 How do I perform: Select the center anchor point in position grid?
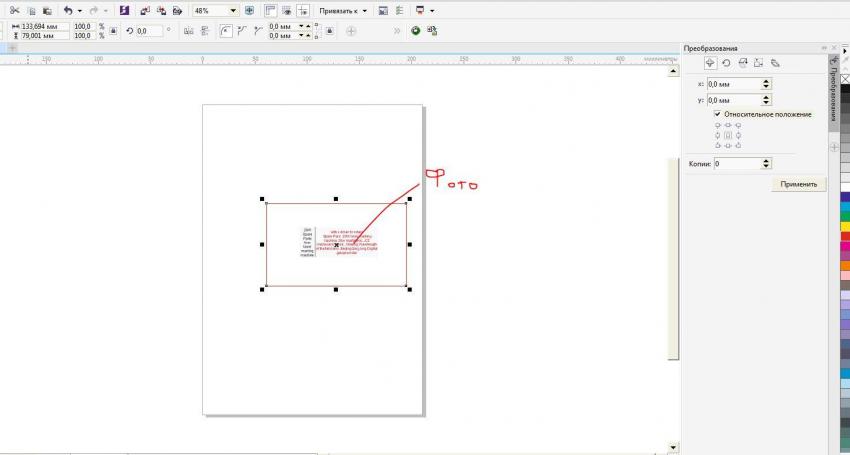(x=728, y=135)
